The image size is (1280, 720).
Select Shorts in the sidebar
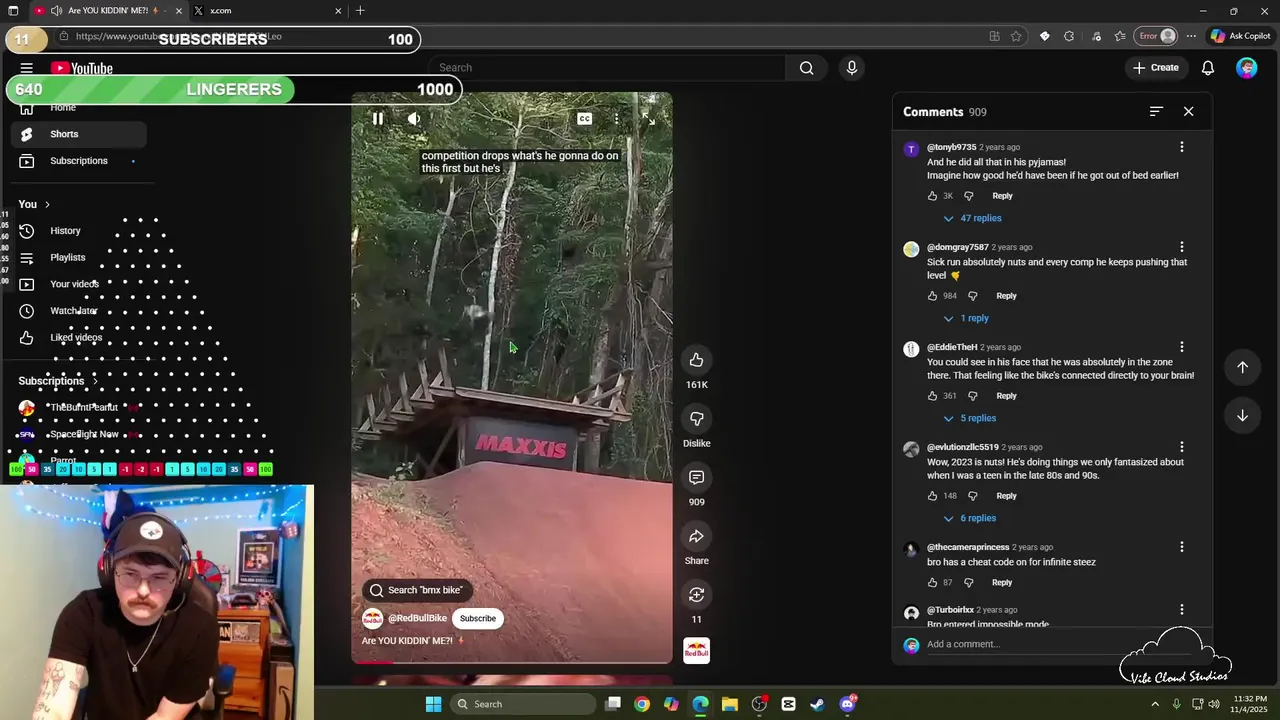point(78,134)
